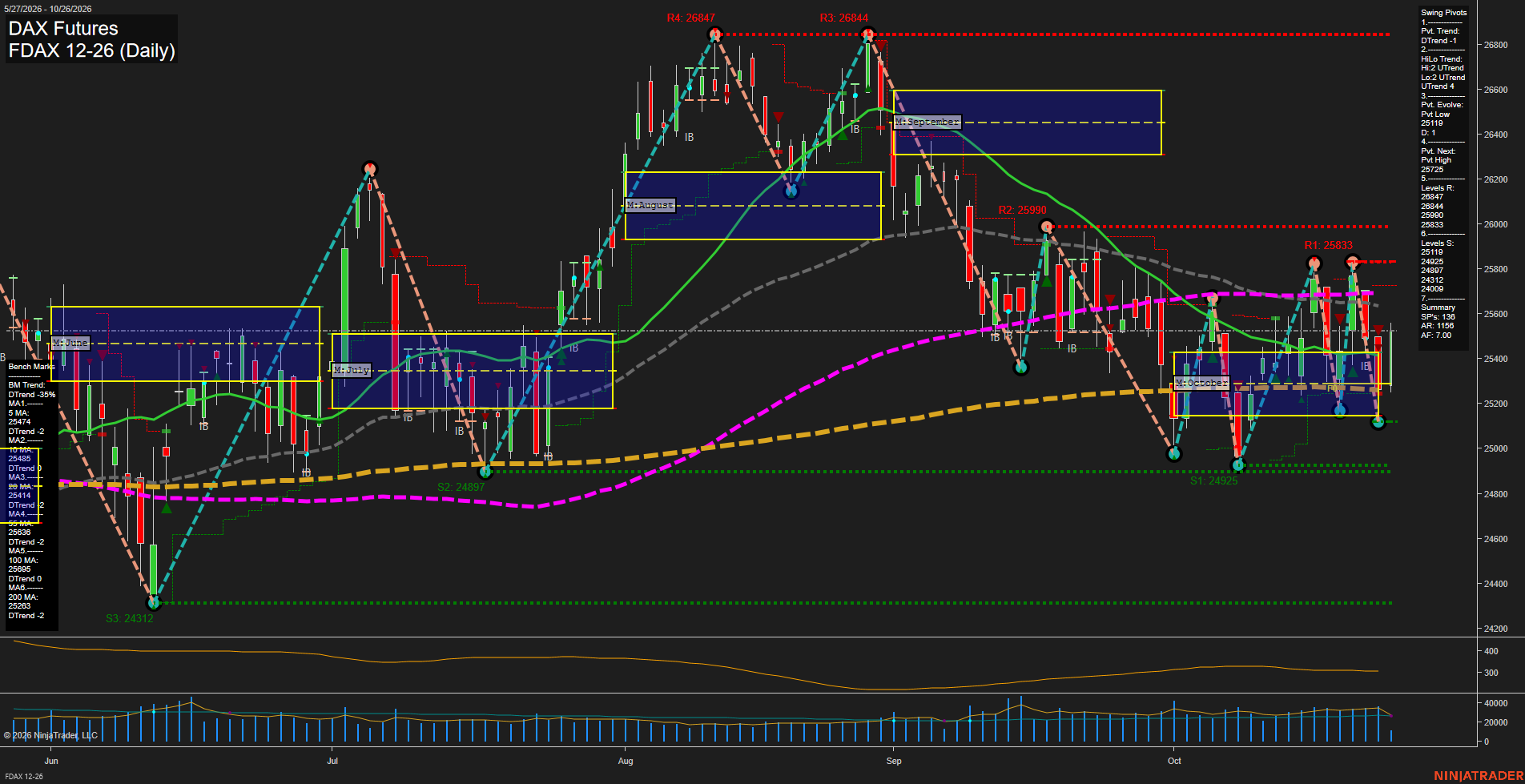The height and width of the screenshot is (784, 1525).
Task: Click the AF: 7.00 summary value
Action: 1436,336
